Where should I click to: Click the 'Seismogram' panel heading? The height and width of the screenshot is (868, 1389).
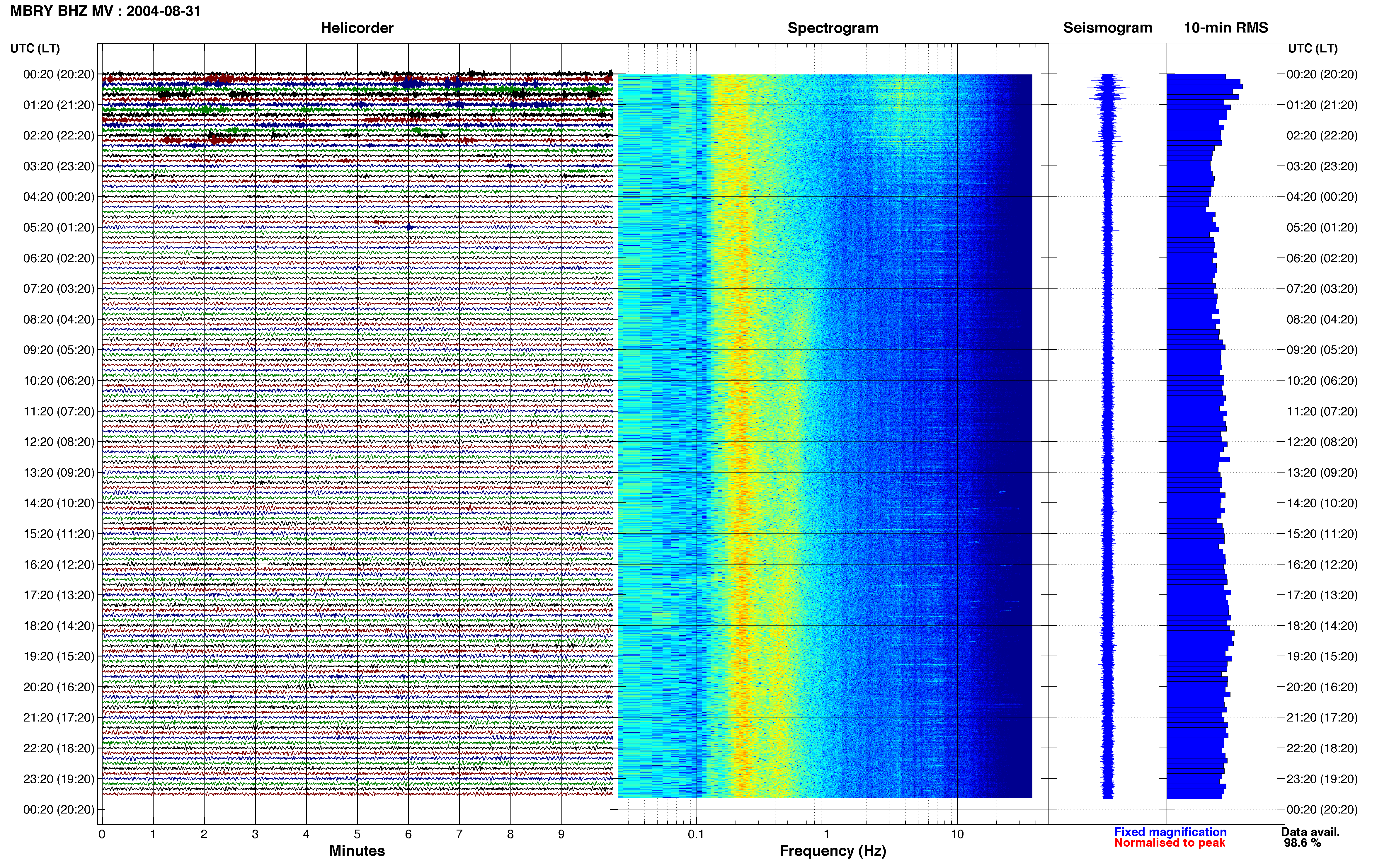tap(1108, 28)
